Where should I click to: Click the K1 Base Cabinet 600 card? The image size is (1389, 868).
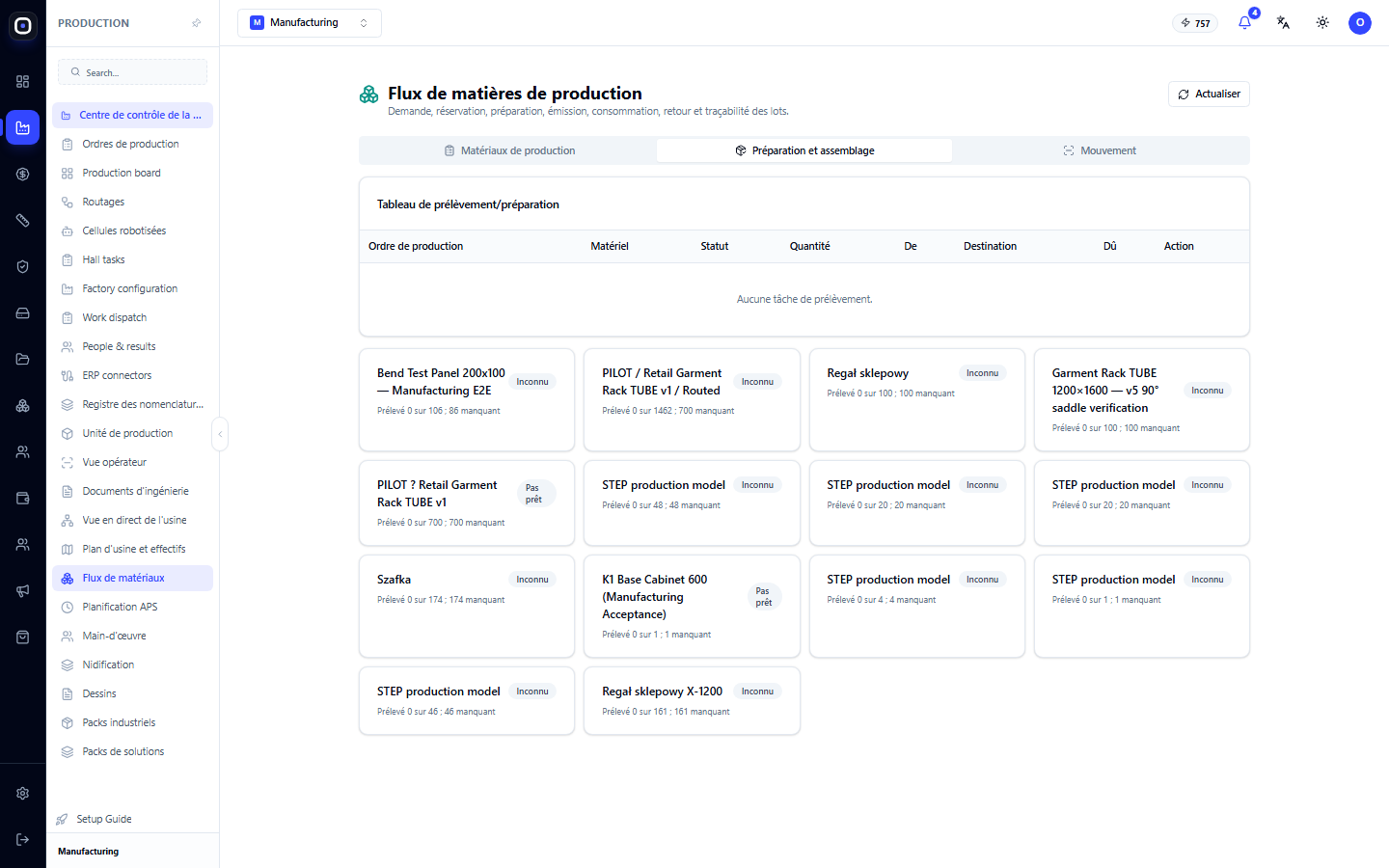[692, 607]
